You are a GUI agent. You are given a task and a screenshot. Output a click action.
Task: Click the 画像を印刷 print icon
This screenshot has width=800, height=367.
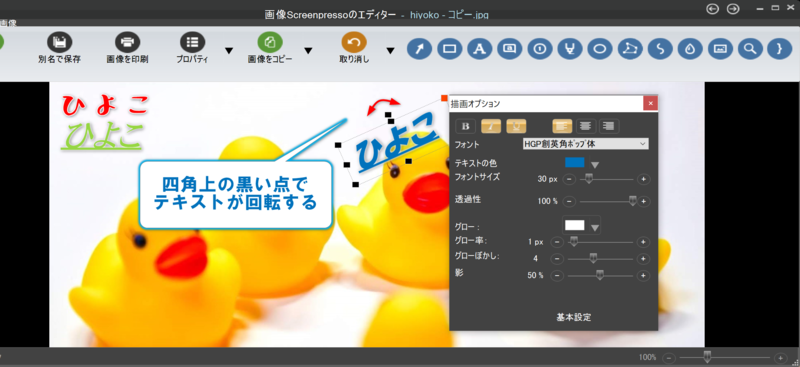tap(128, 42)
